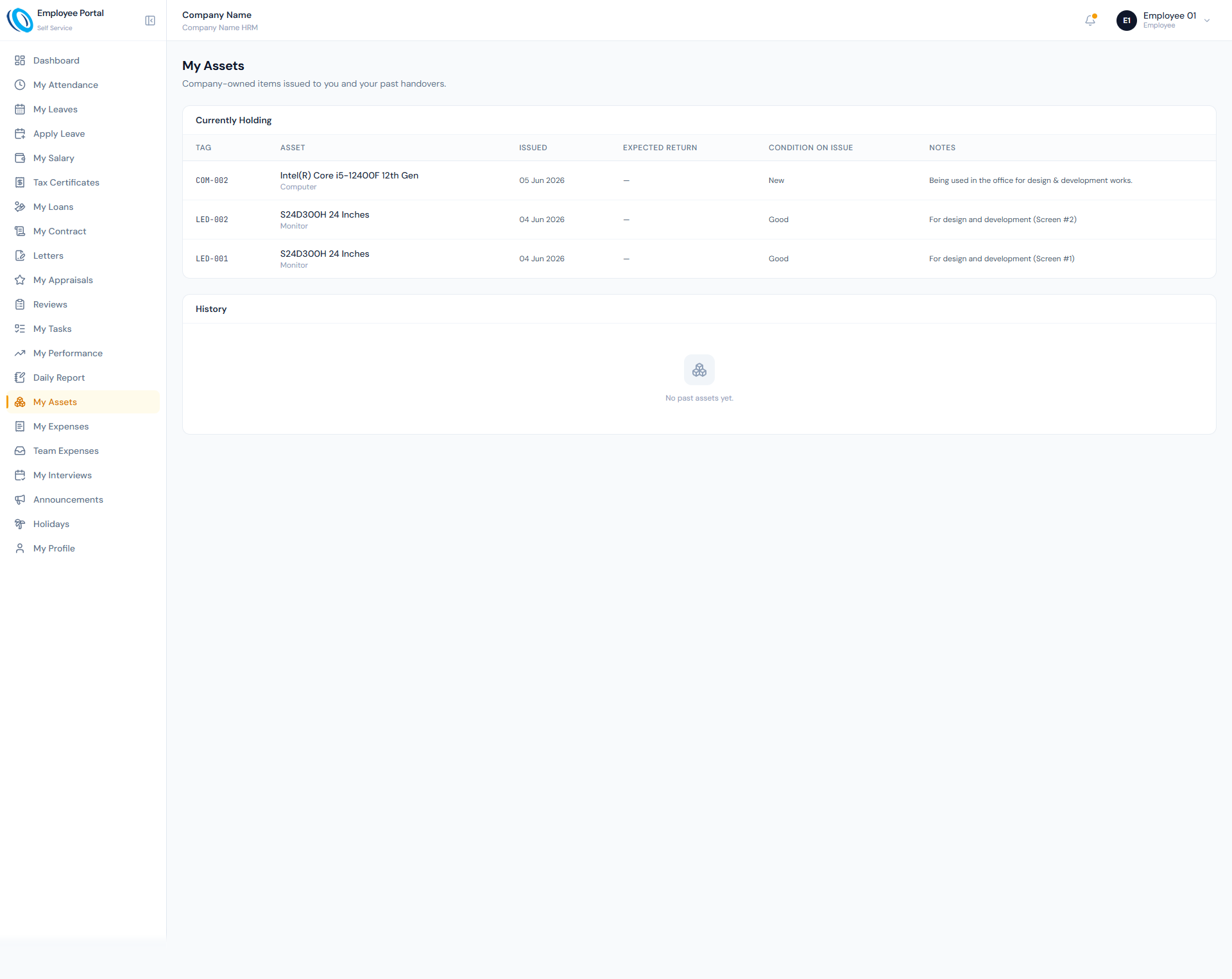Open My Performance page
1232x979 pixels.
click(x=83, y=353)
